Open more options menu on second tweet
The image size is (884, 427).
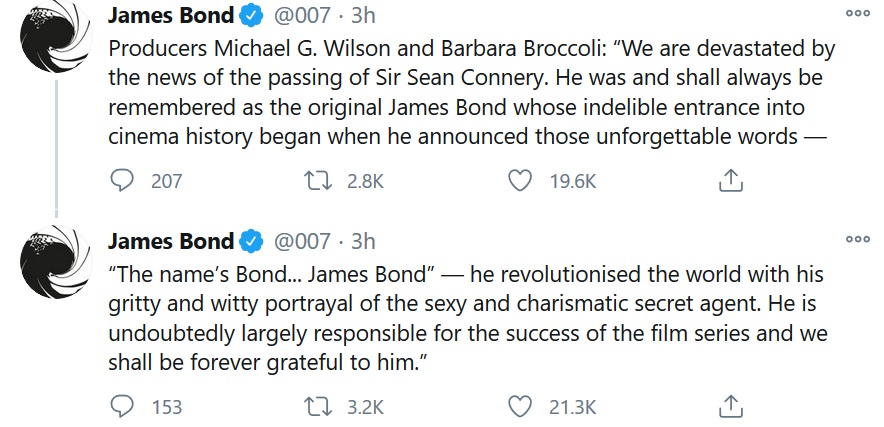point(858,239)
